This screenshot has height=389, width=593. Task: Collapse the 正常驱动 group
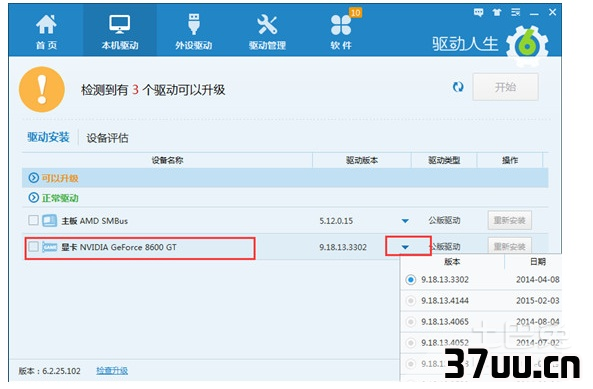coord(34,197)
